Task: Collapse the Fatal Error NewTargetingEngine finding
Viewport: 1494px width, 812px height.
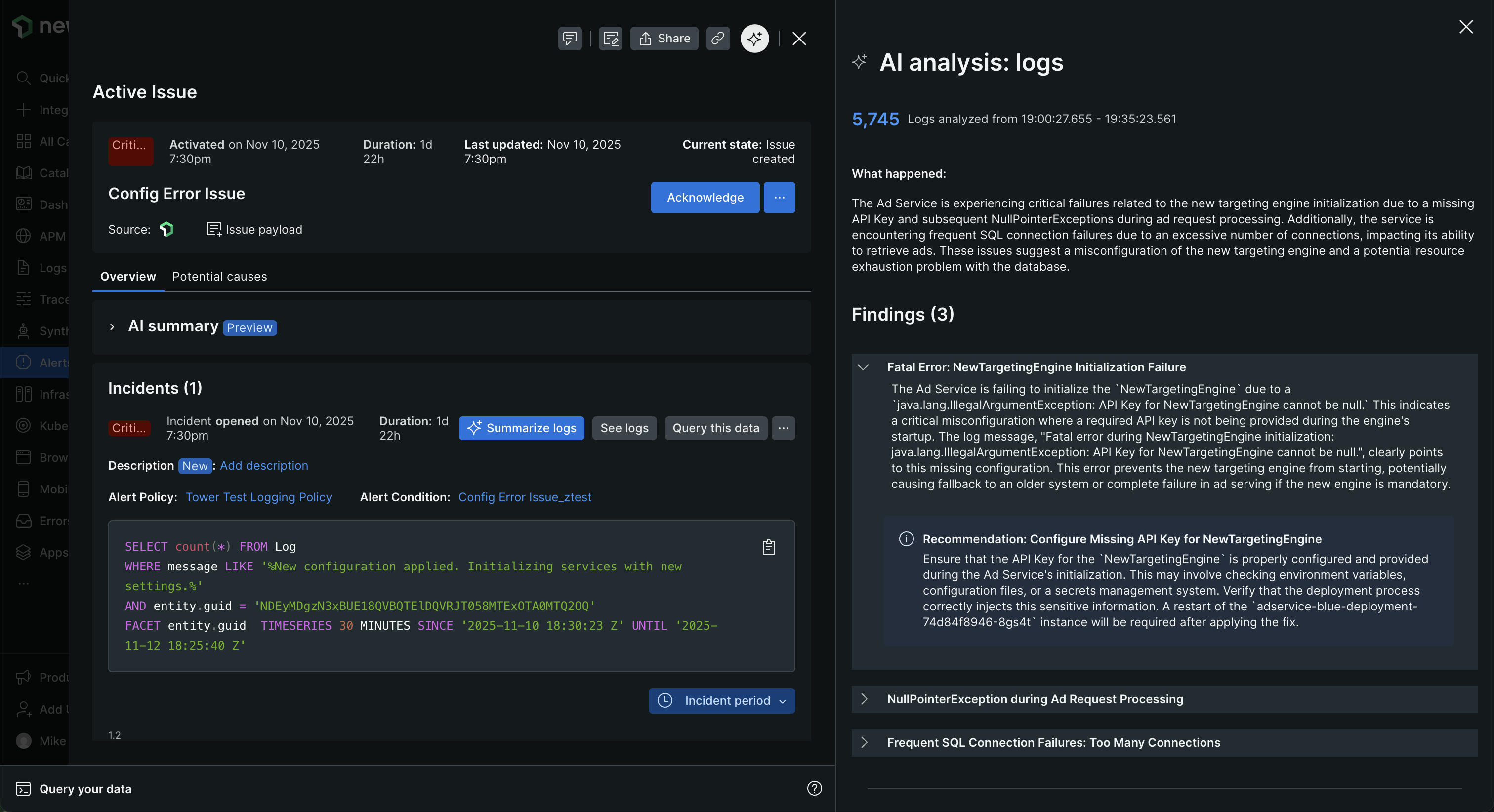Action: coord(863,366)
